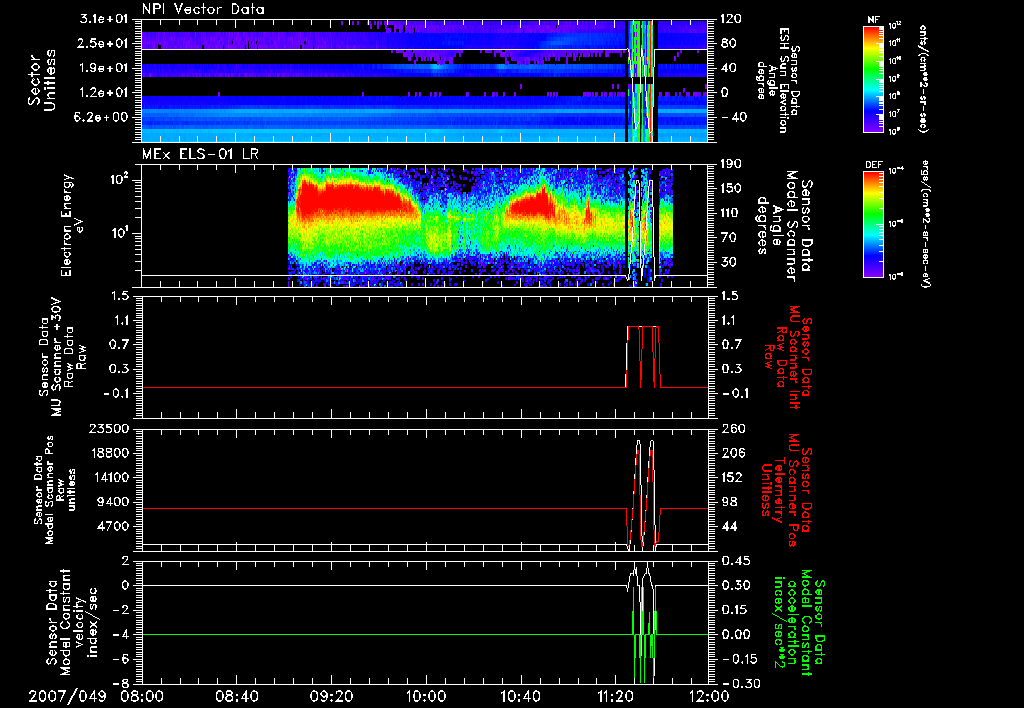
Task: Click the '10:40' time axis label
Action: tap(520, 696)
